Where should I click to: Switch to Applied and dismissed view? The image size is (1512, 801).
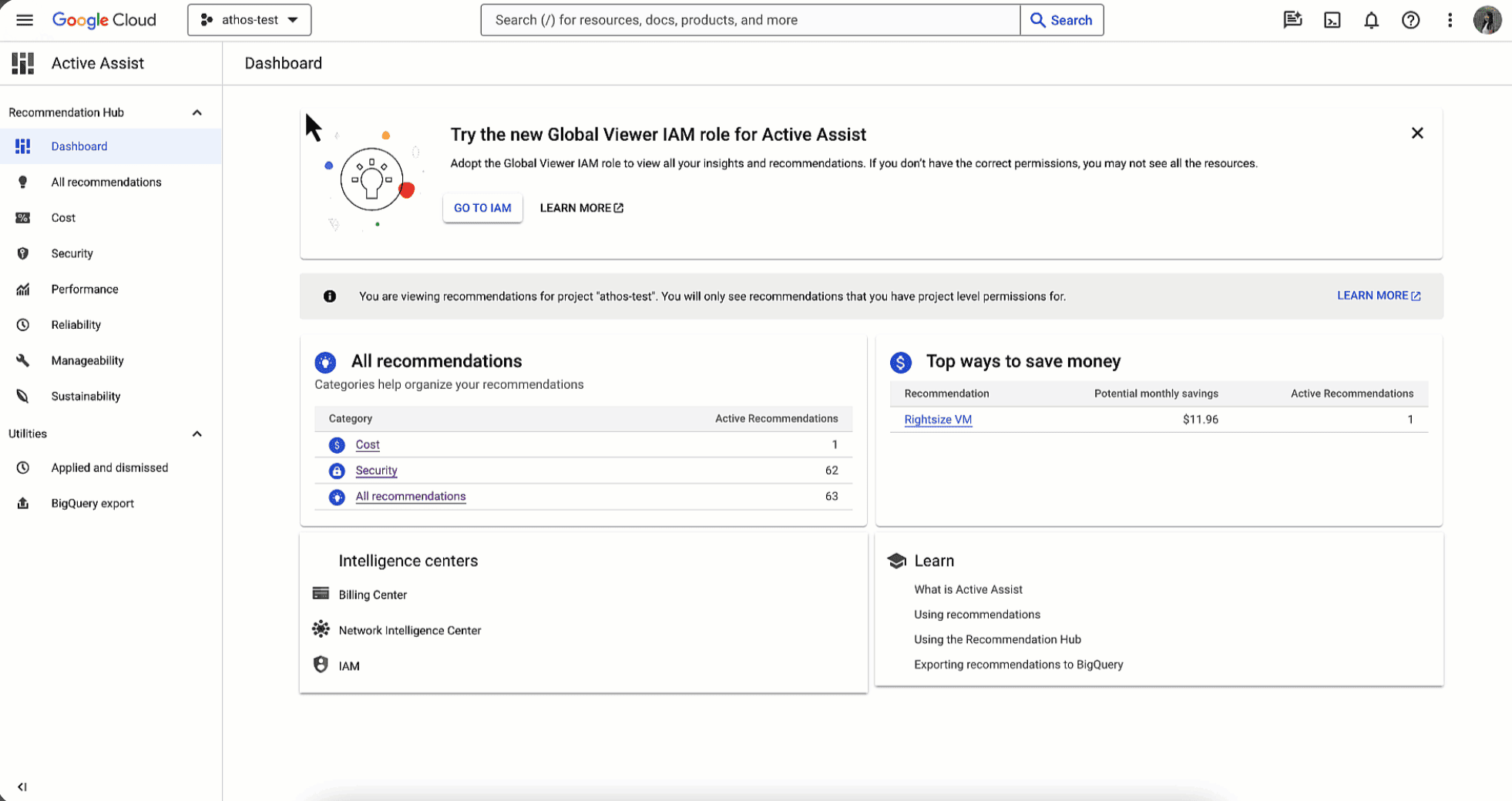point(109,468)
